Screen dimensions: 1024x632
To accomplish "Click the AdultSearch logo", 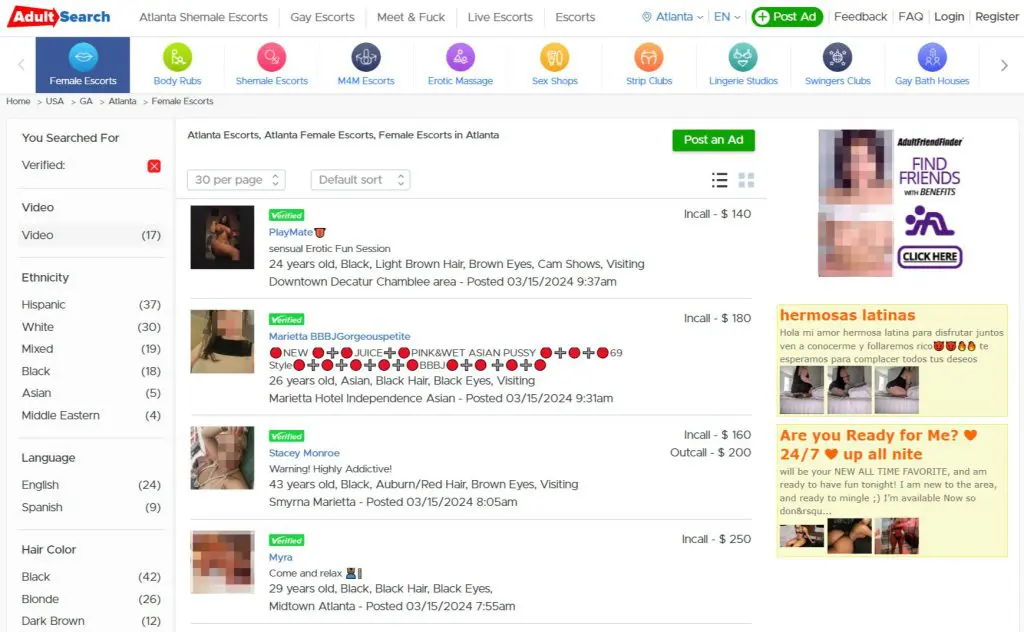I will click(59, 16).
